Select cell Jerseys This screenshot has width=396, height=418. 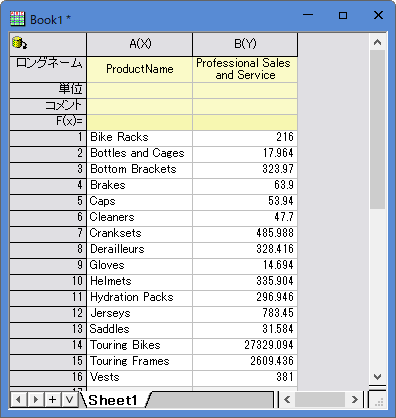click(140, 314)
